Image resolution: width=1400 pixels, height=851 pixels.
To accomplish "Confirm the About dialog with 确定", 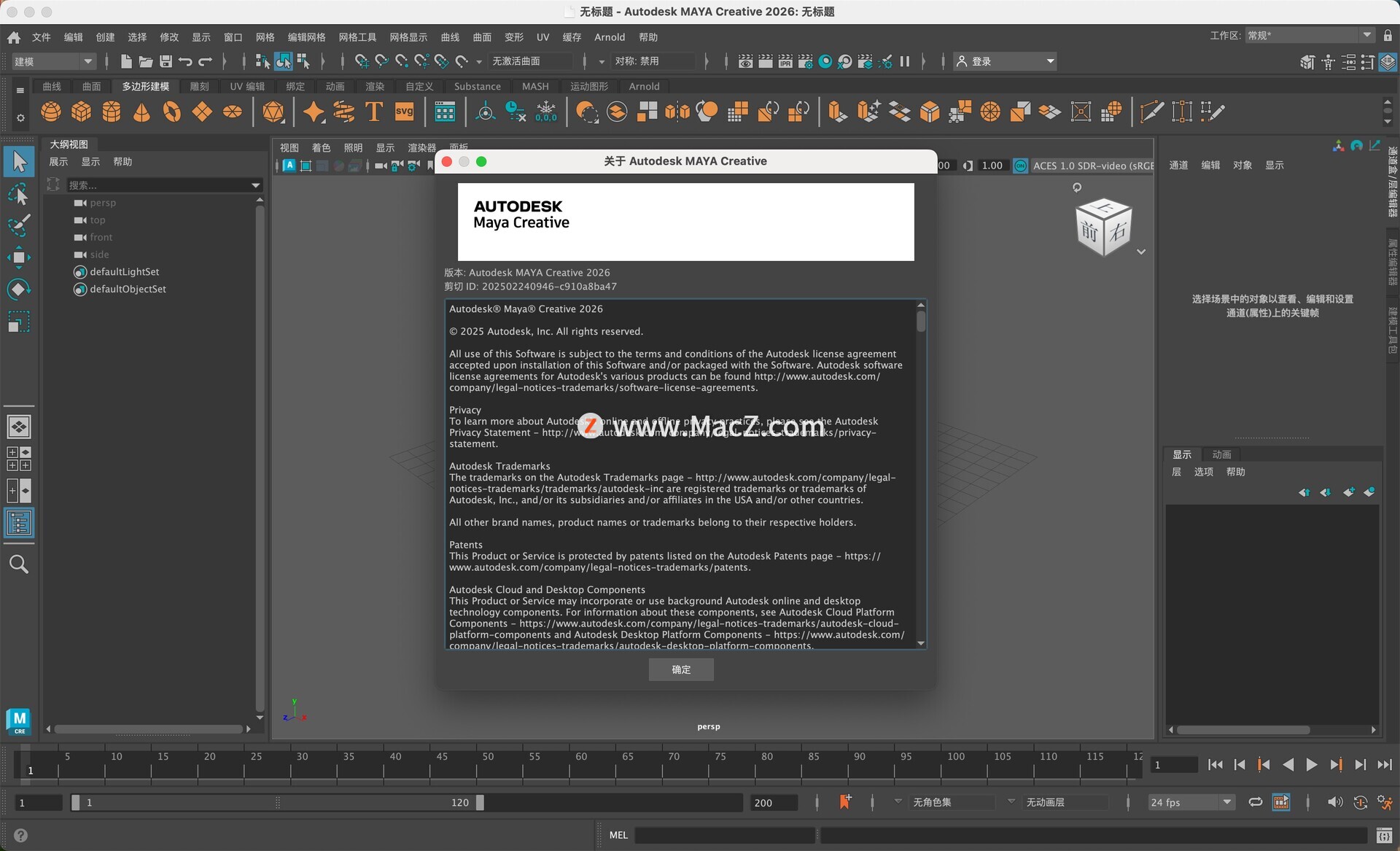I will point(681,669).
